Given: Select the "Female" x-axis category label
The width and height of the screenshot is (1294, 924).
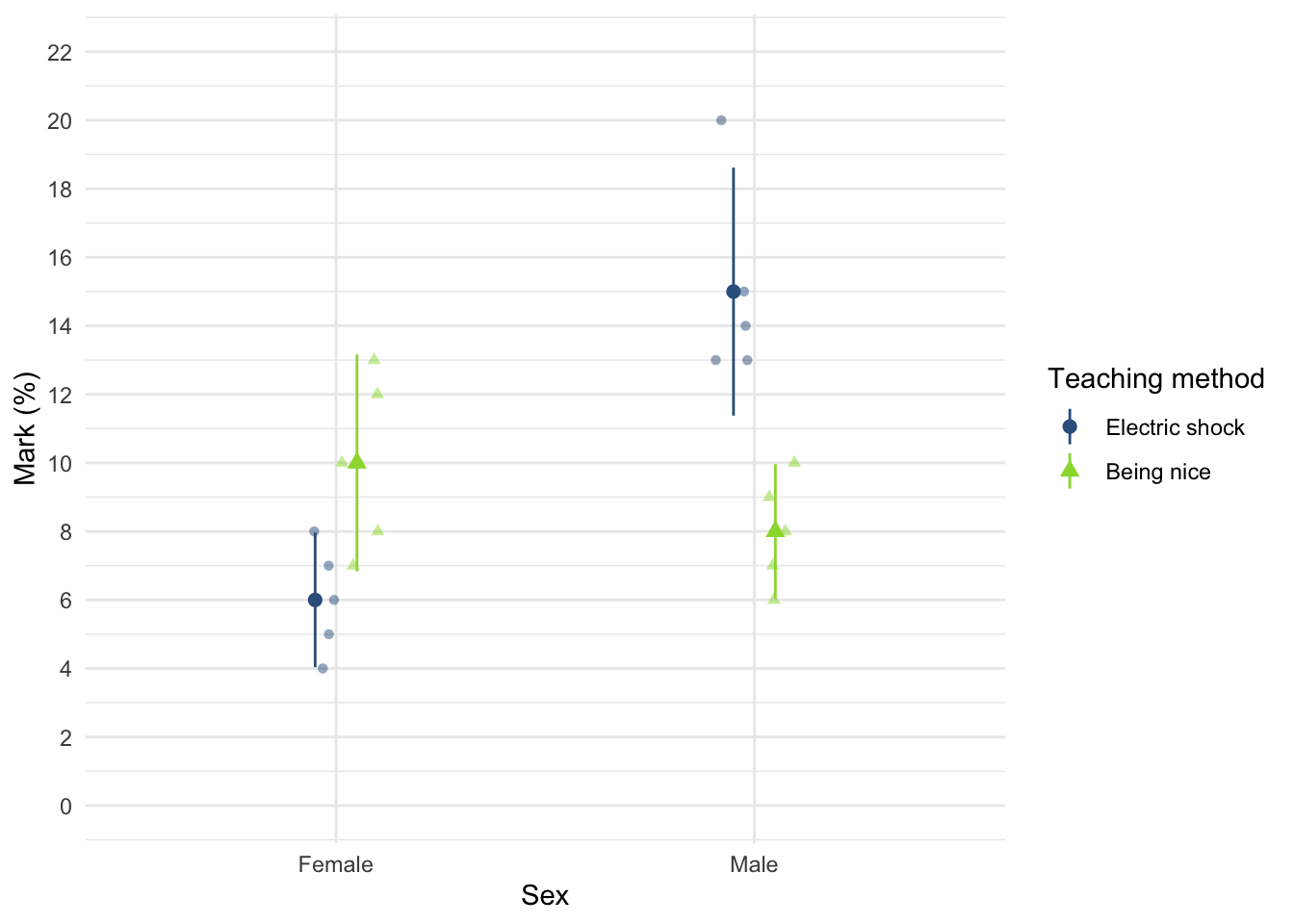Looking at the screenshot, I should point(335,864).
